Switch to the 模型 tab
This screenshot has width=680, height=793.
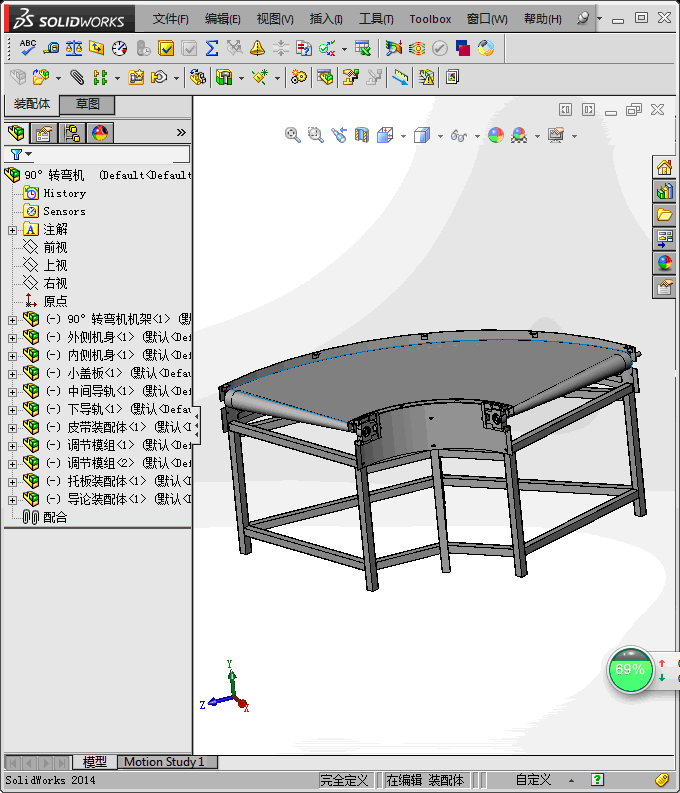[x=95, y=762]
